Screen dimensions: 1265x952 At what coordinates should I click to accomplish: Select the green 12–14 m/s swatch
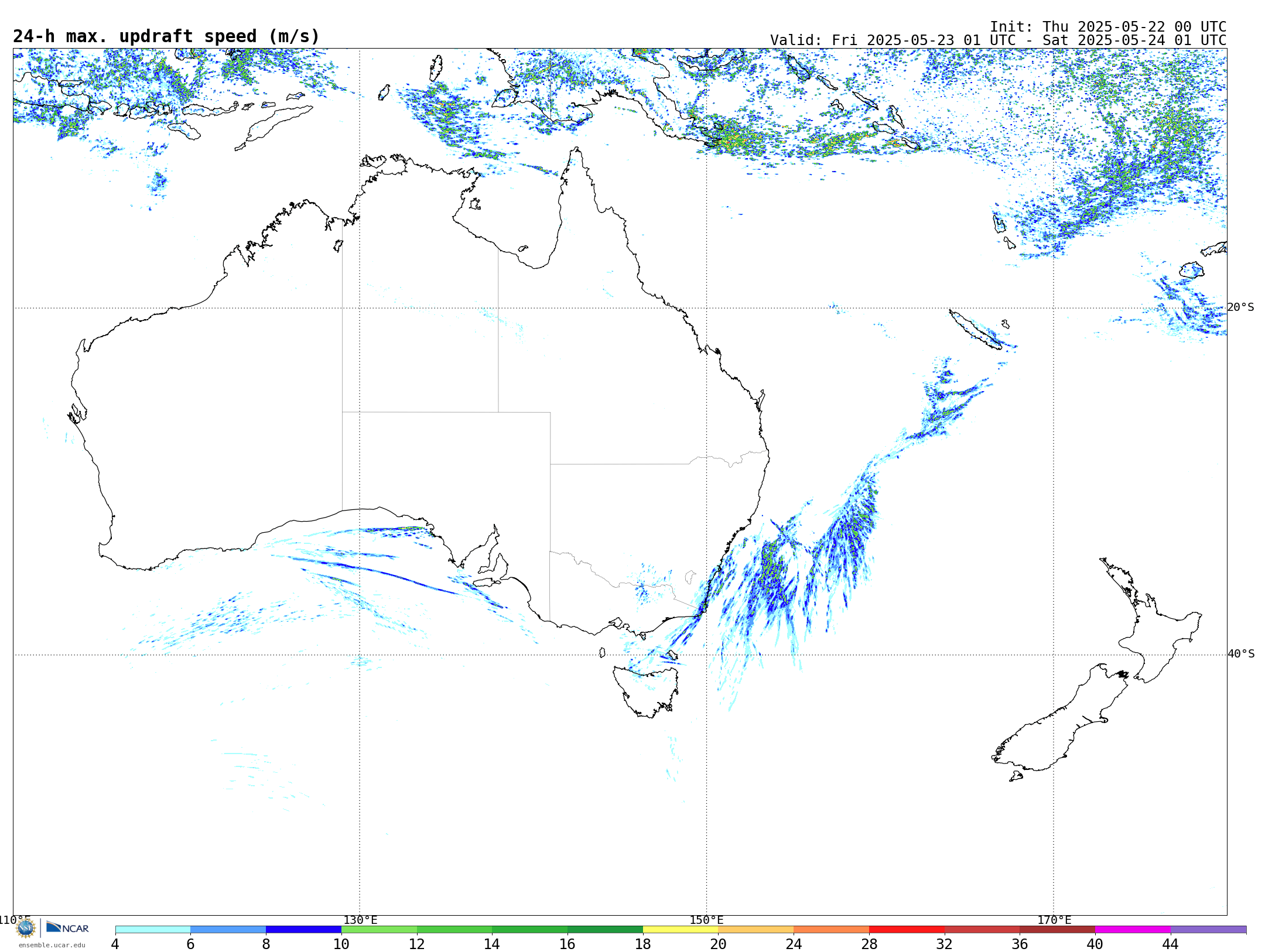coord(454,929)
